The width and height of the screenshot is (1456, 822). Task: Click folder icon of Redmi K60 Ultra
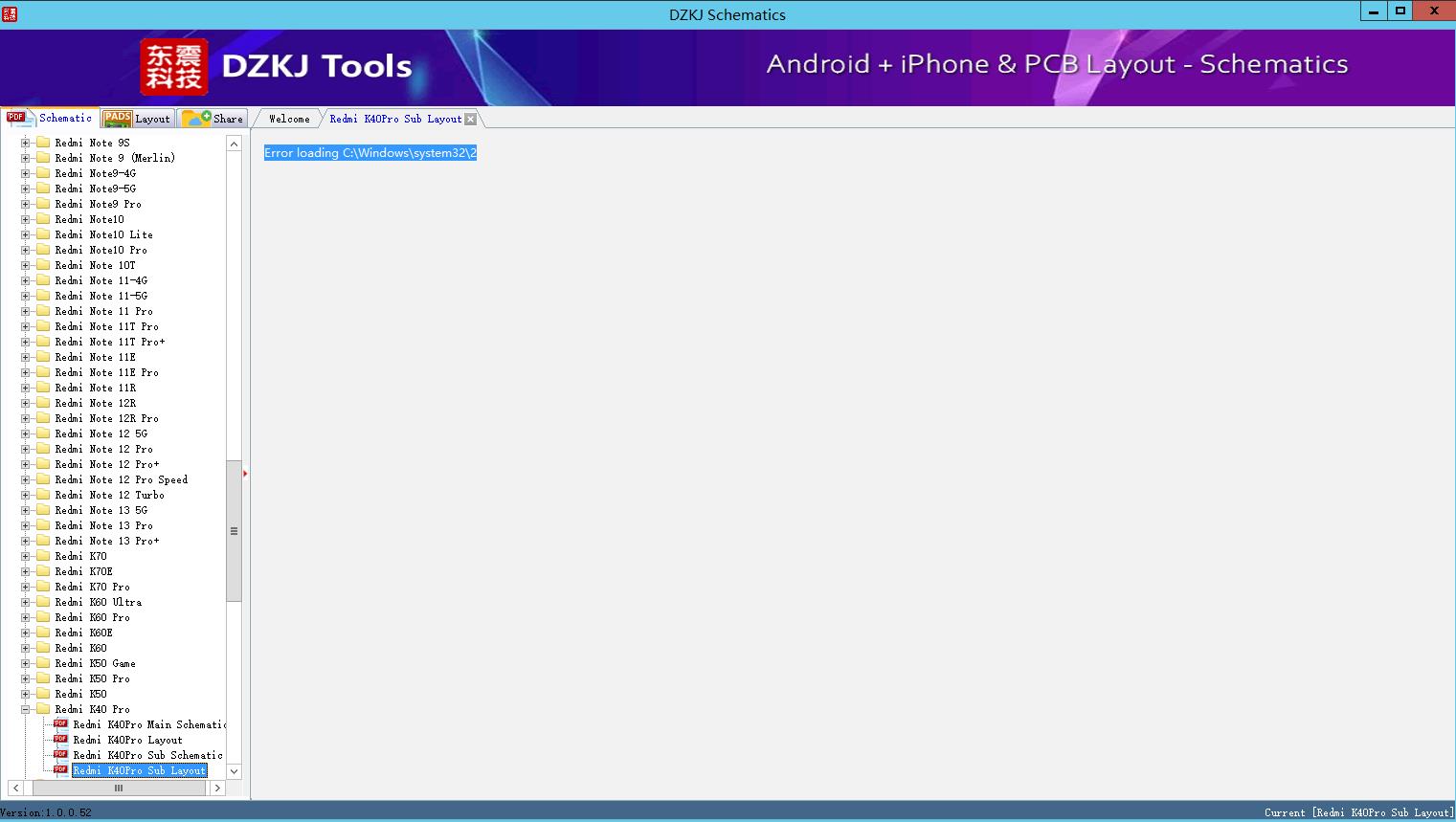42,602
